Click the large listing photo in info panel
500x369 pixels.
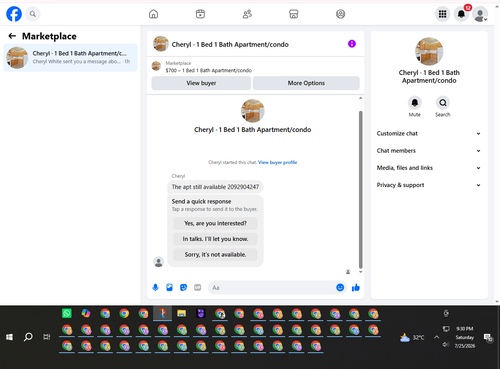pyautogui.click(x=429, y=51)
